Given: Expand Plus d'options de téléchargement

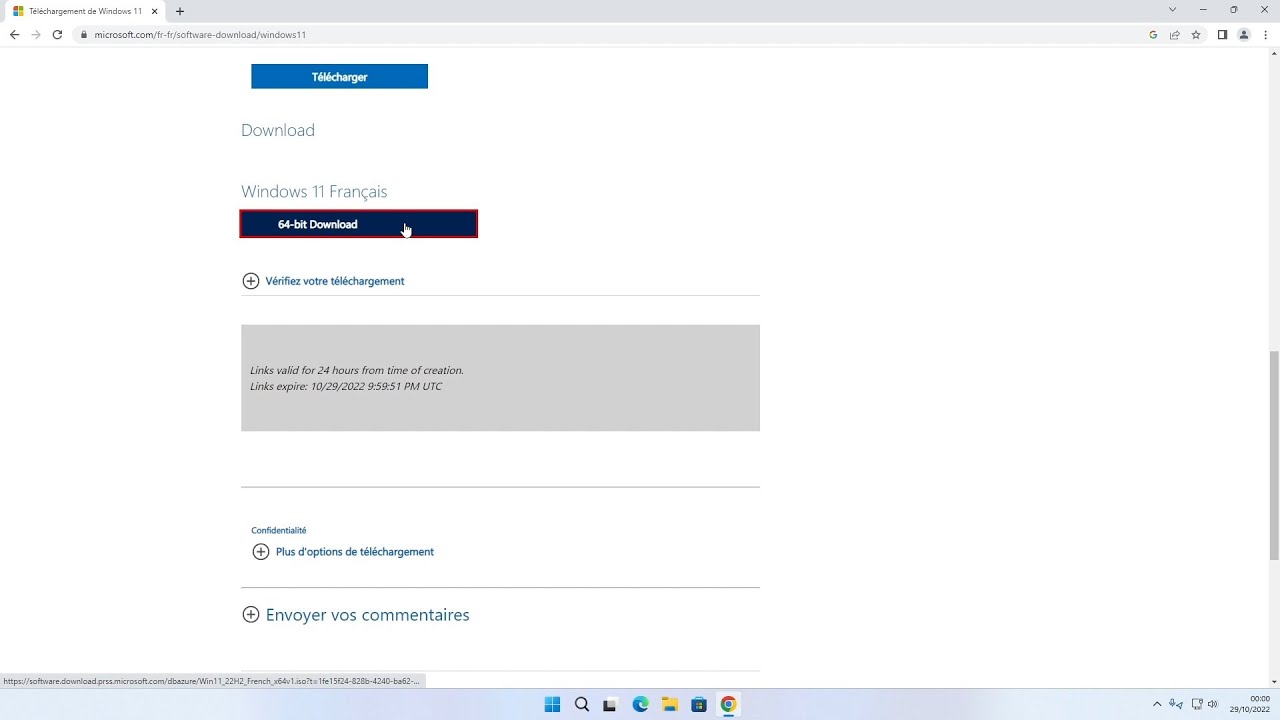Looking at the screenshot, I should [x=343, y=552].
